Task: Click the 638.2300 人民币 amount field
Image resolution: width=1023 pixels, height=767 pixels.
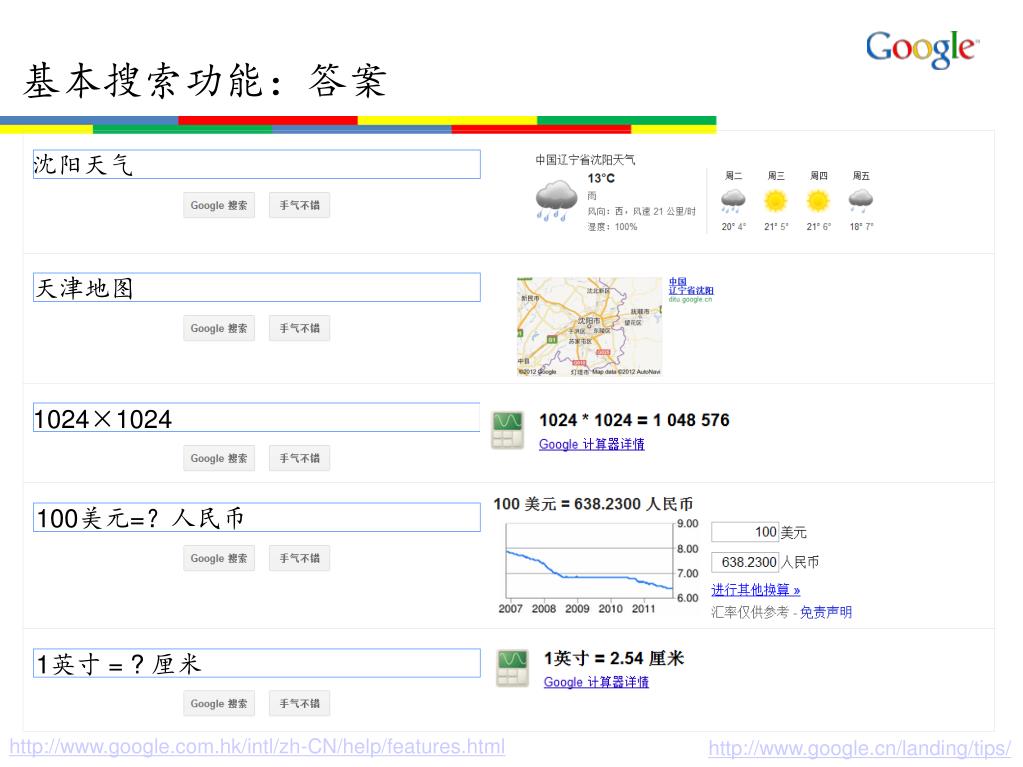Action: pos(745,562)
